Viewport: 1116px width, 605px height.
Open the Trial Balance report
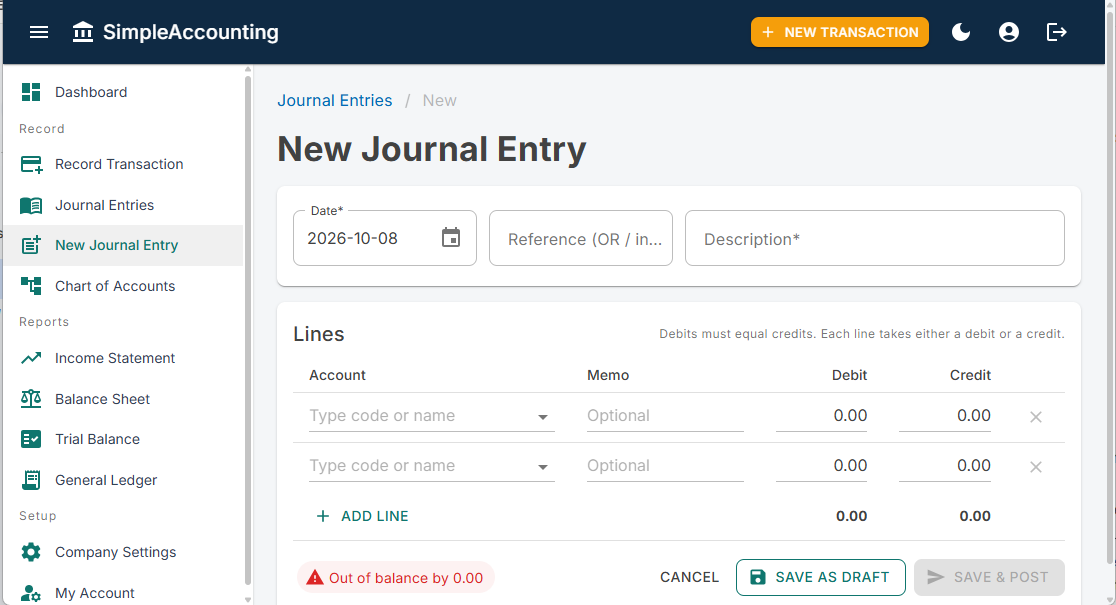point(123,439)
